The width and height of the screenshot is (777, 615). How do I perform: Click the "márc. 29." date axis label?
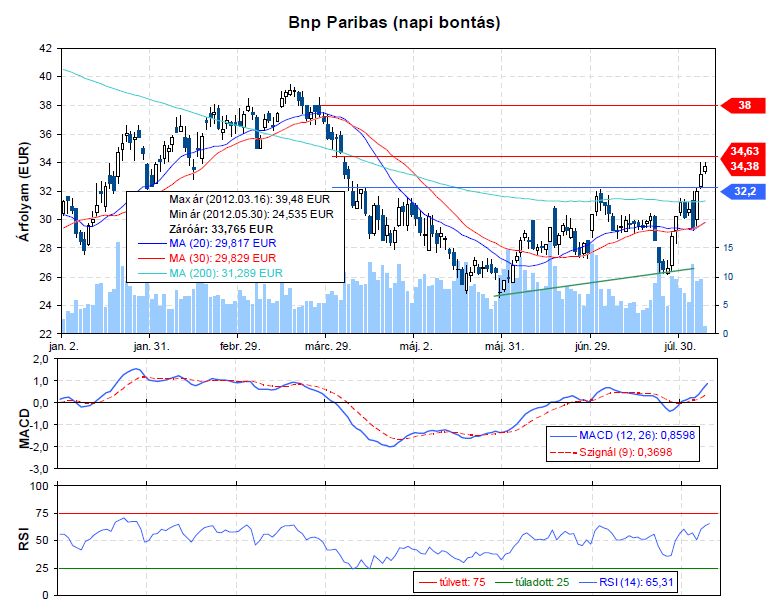[328, 346]
